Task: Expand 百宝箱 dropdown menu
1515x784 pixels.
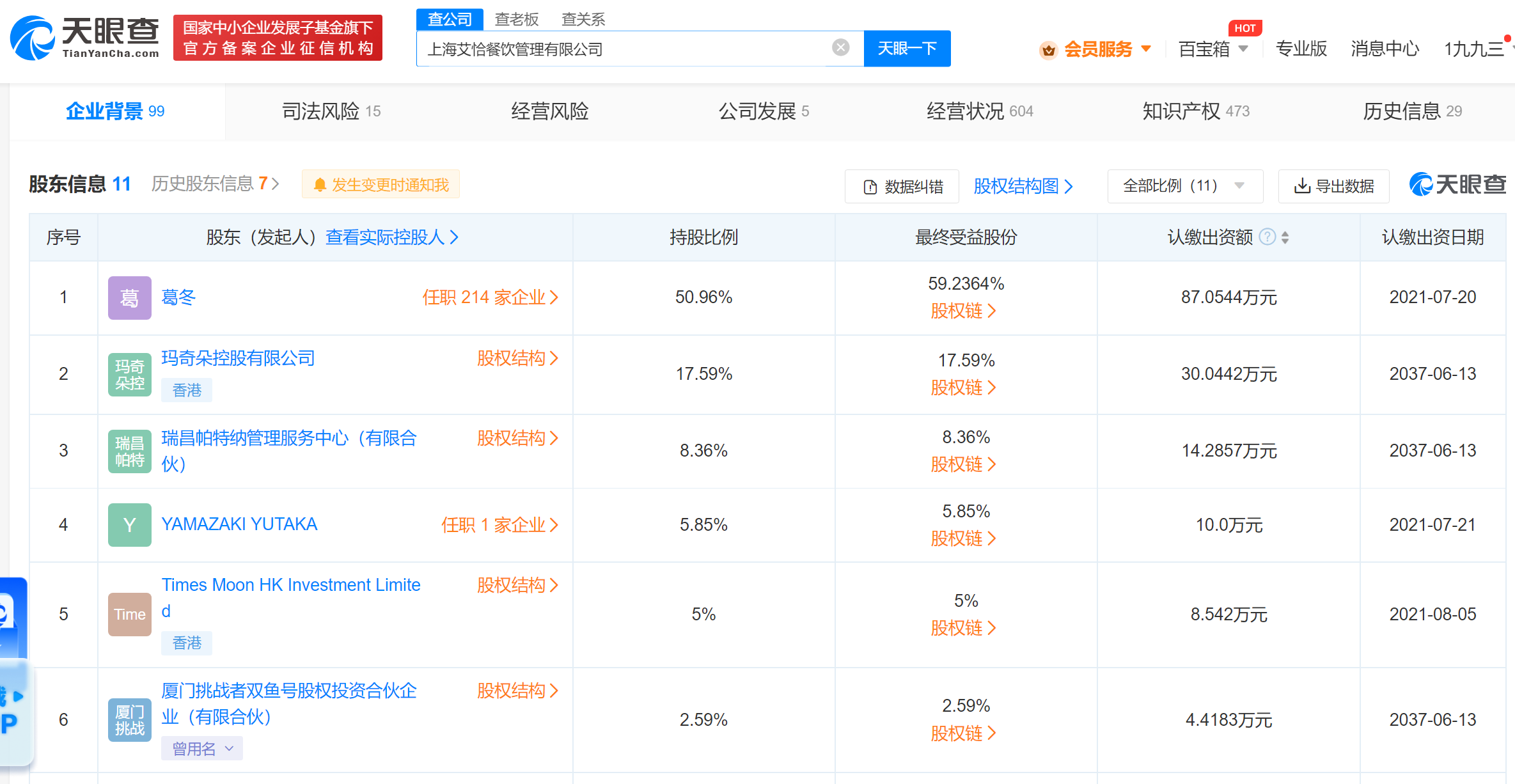Action: tap(1243, 49)
